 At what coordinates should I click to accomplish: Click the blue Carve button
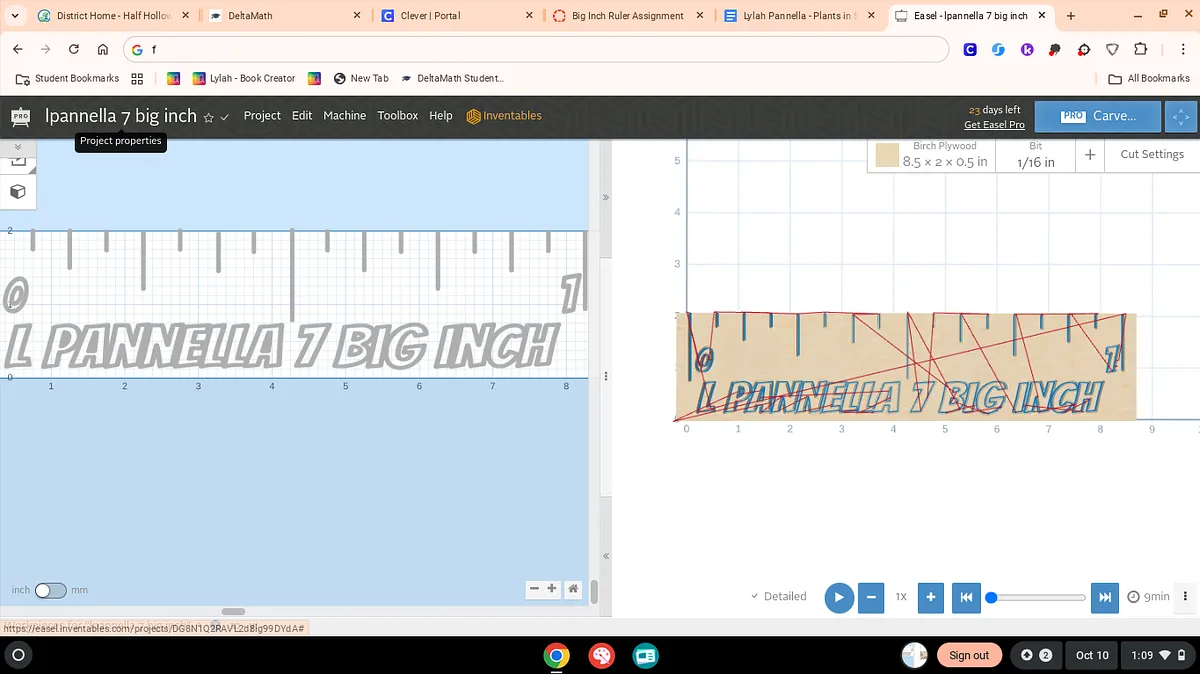(x=1099, y=116)
